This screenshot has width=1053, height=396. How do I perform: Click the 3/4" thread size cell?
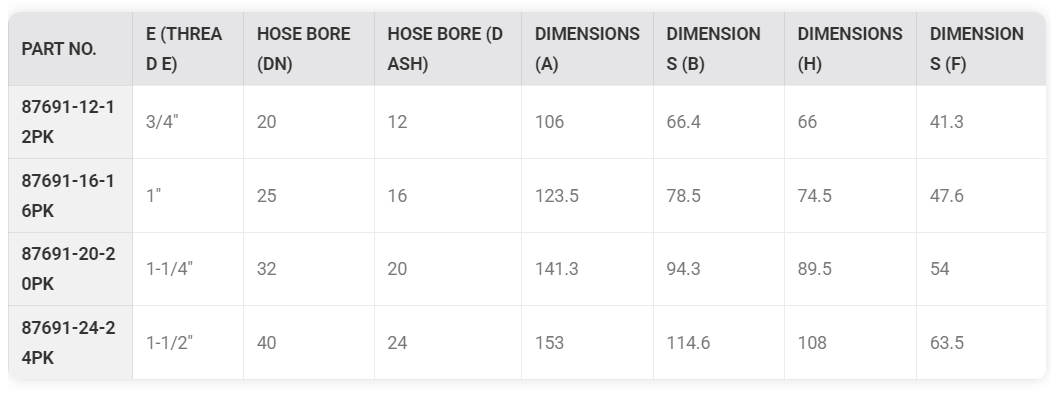click(162, 122)
